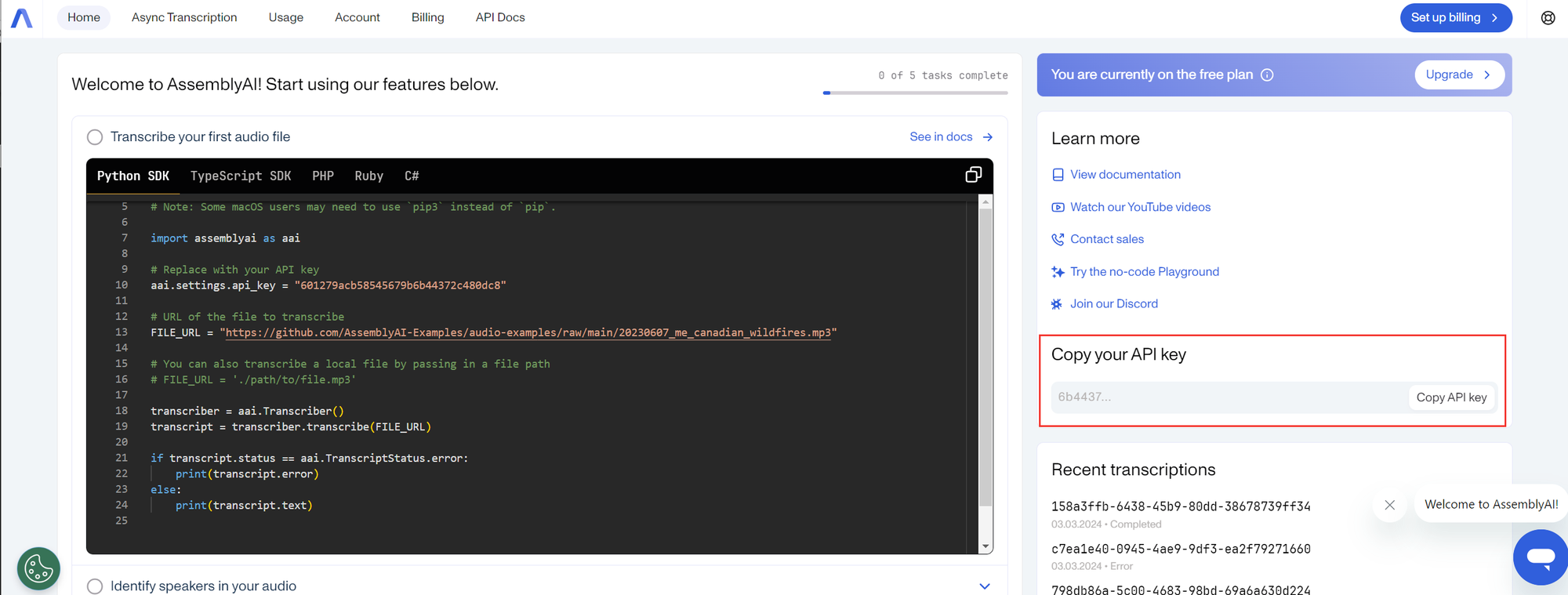Click Set up billing button
The height and width of the screenshot is (595, 1568).
pos(1456,18)
